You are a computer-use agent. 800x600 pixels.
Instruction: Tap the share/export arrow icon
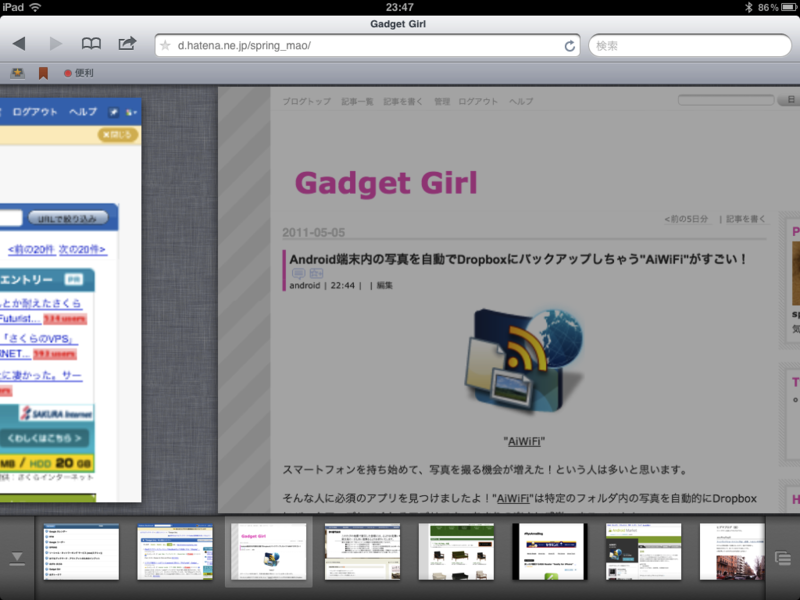tap(128, 43)
